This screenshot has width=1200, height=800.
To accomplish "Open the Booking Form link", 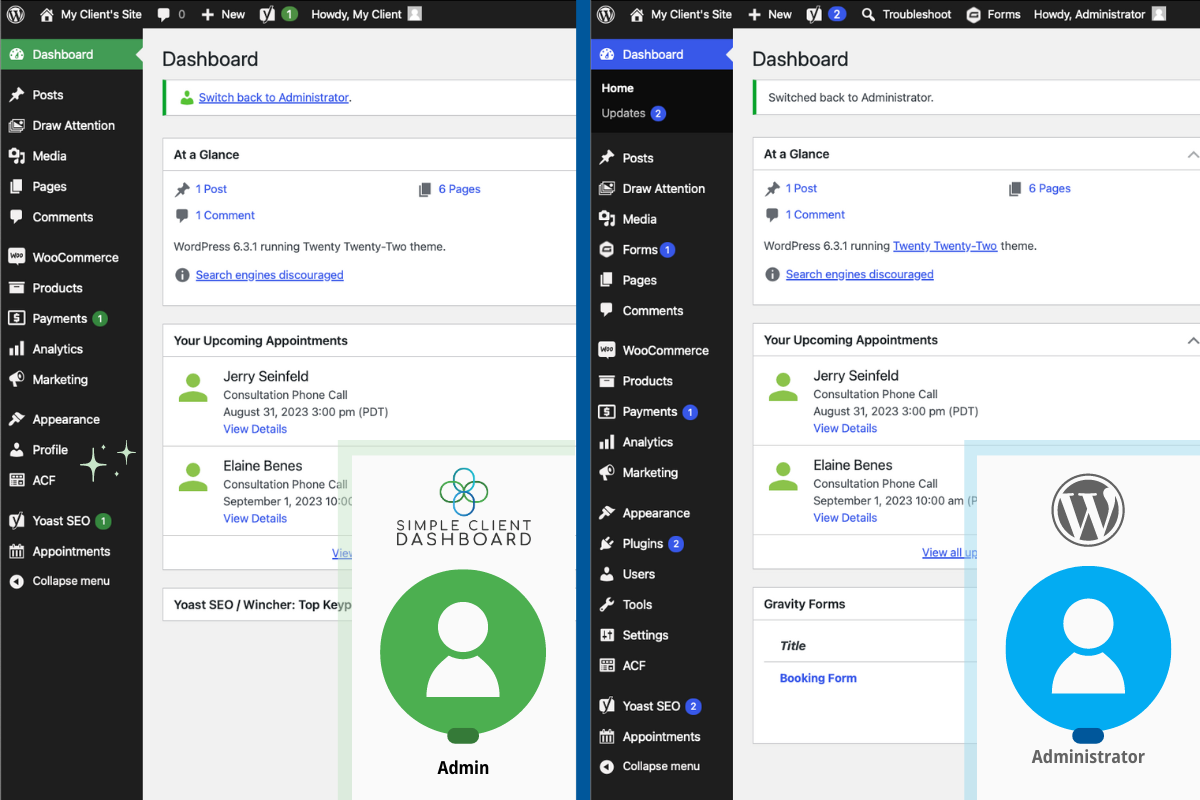I will tap(818, 678).
